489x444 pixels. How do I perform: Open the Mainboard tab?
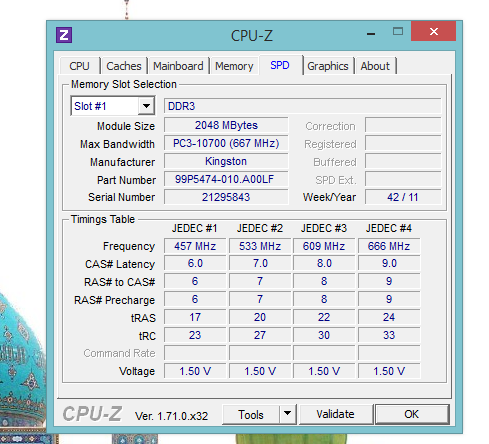coord(178,66)
